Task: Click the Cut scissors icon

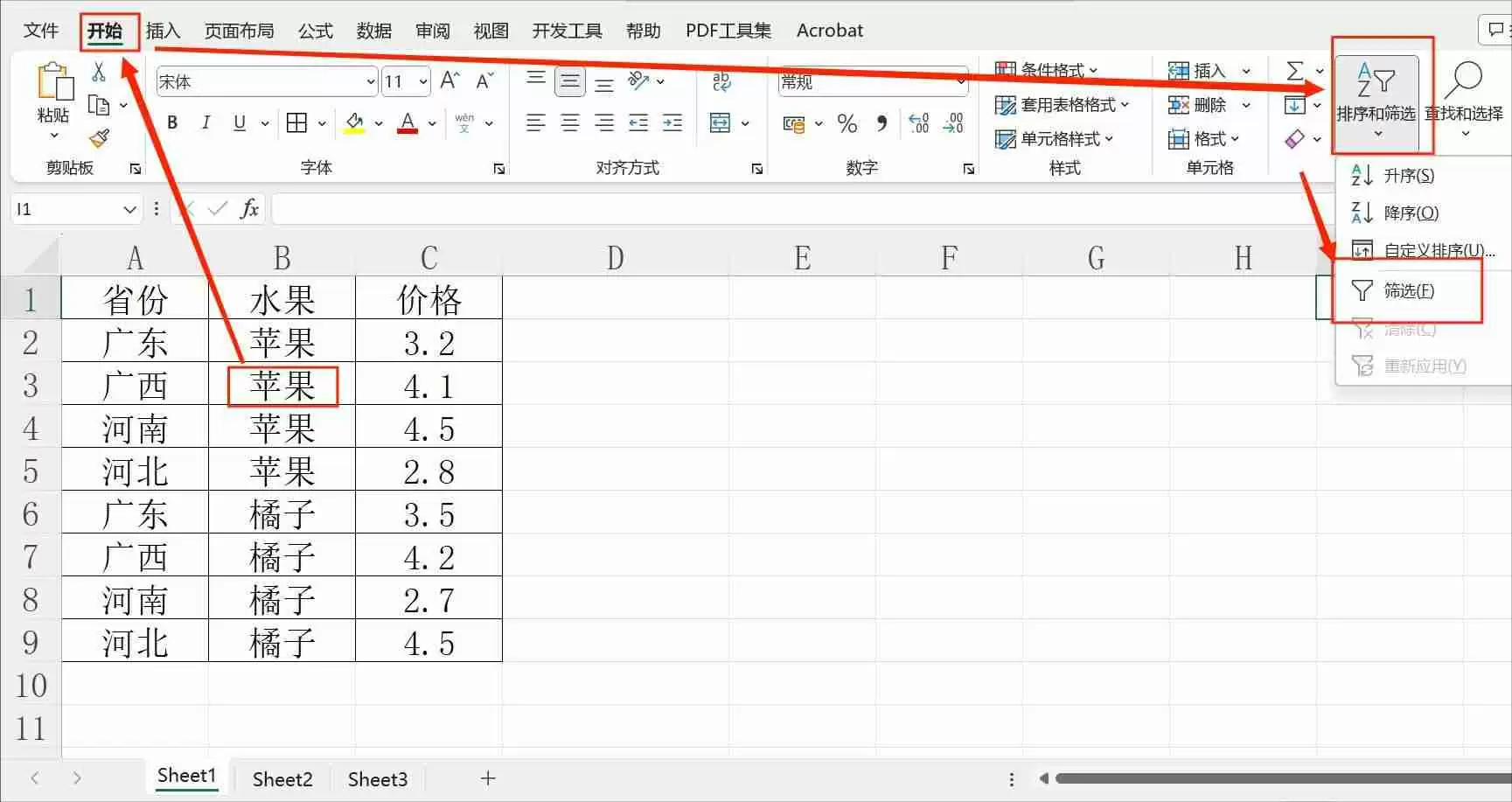Action: pyautogui.click(x=99, y=73)
